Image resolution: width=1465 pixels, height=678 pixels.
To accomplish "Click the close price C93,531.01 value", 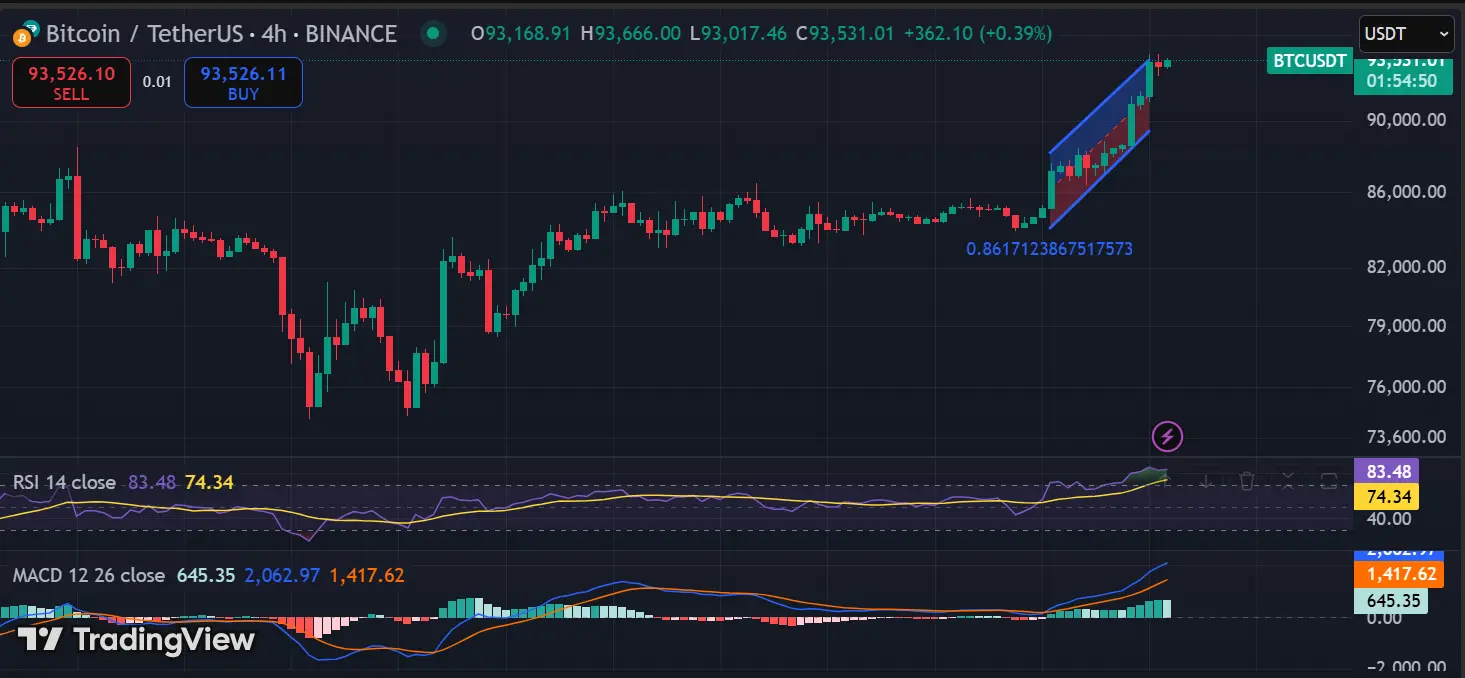I will (x=845, y=34).
